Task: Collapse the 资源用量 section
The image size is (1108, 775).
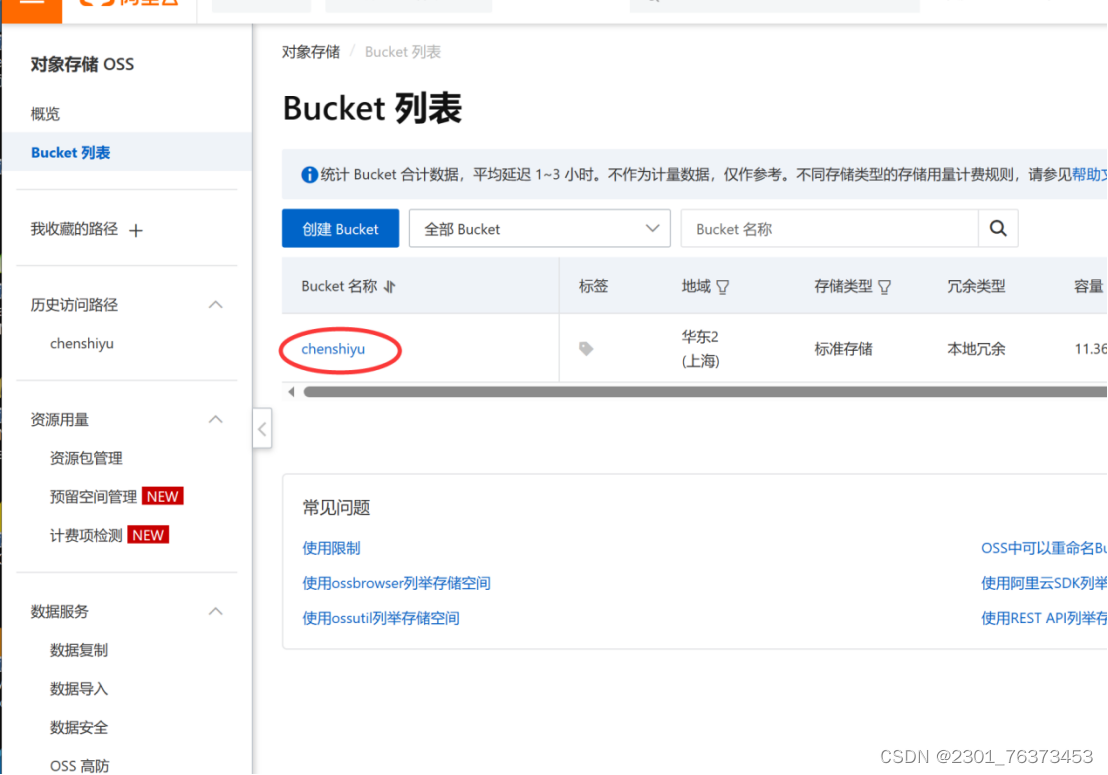Action: coord(215,419)
